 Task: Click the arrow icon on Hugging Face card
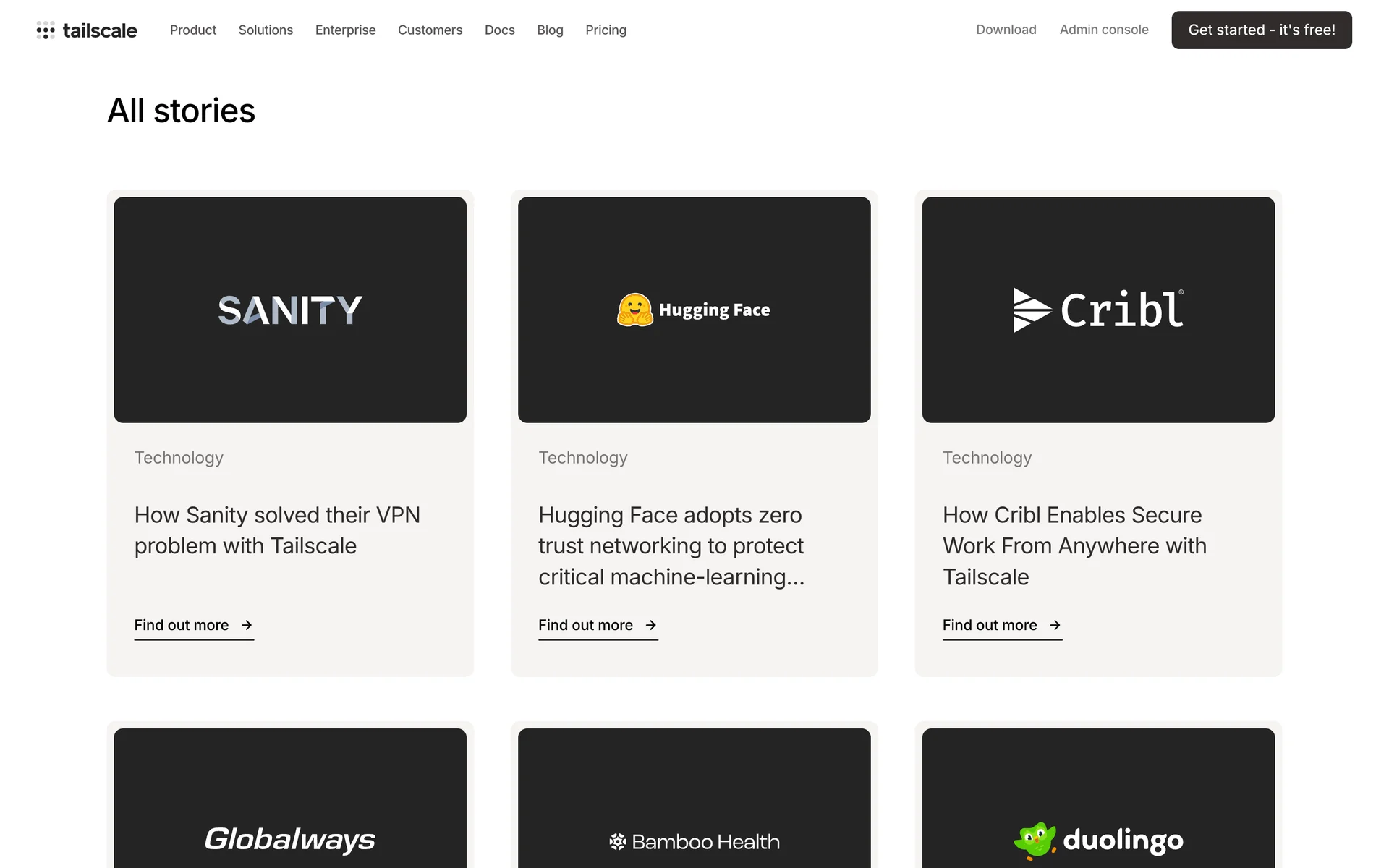651,625
